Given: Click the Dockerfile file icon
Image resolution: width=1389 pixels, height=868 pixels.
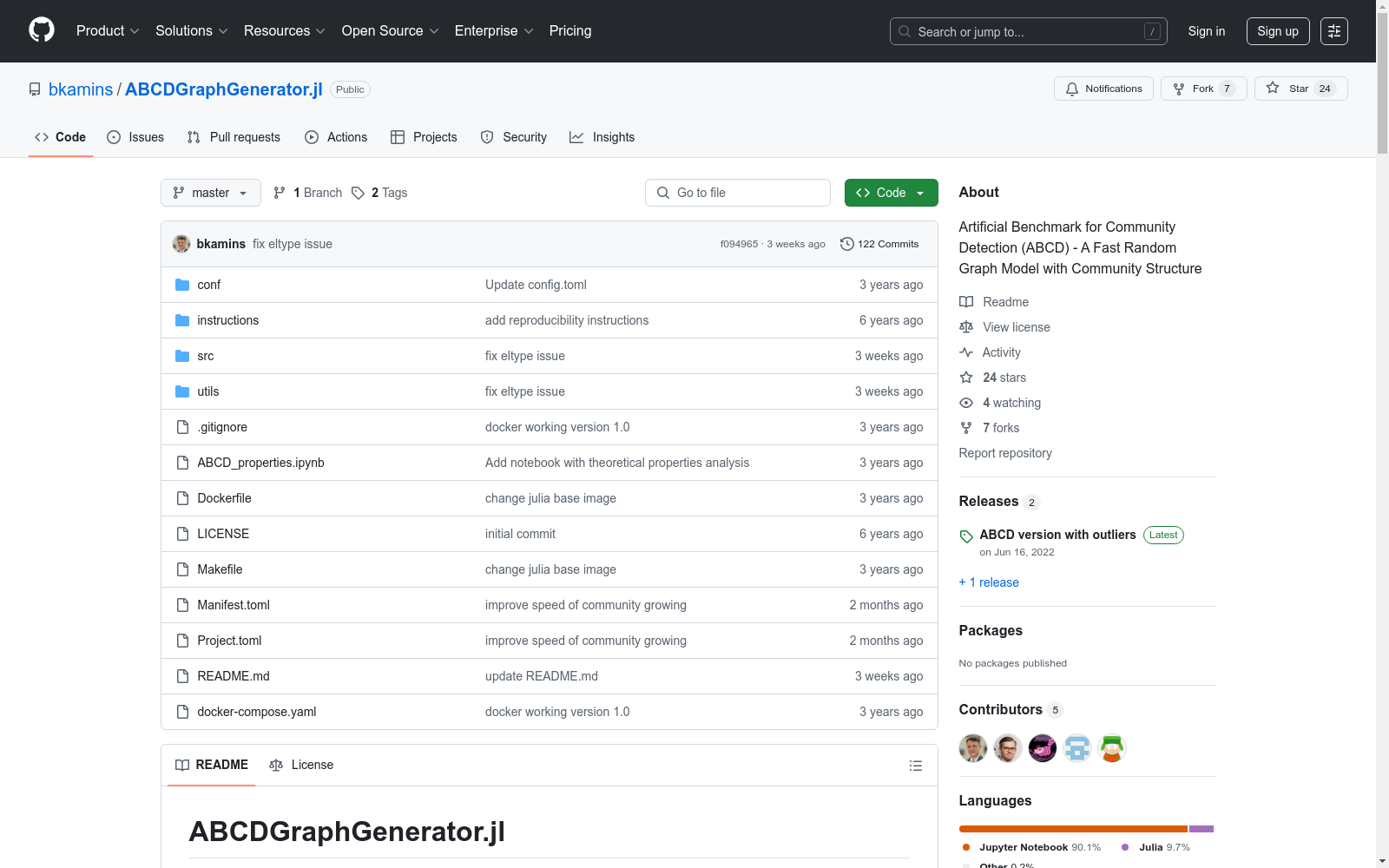Looking at the screenshot, I should pyautogui.click(x=182, y=498).
